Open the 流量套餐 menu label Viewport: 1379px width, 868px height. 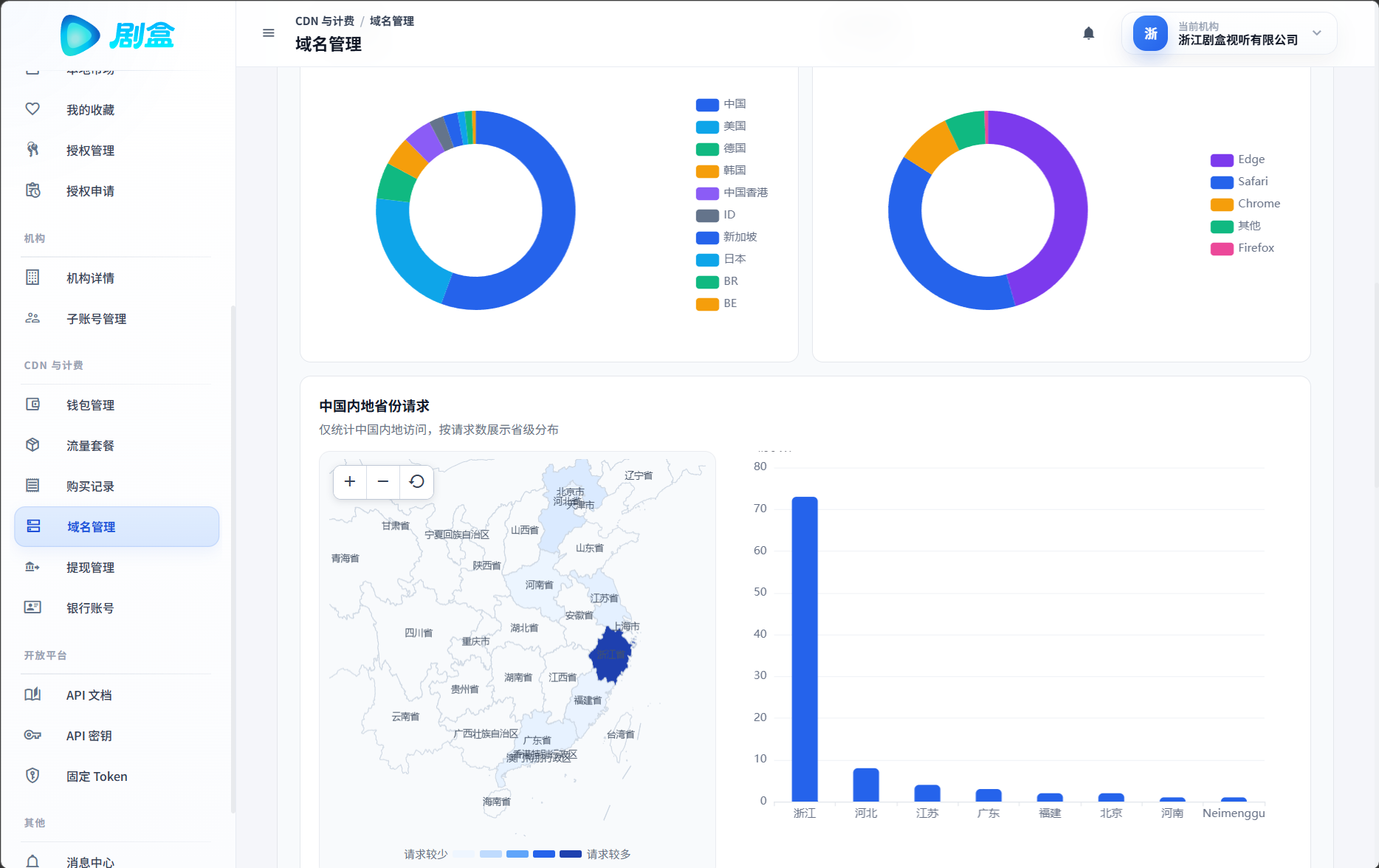pos(90,446)
